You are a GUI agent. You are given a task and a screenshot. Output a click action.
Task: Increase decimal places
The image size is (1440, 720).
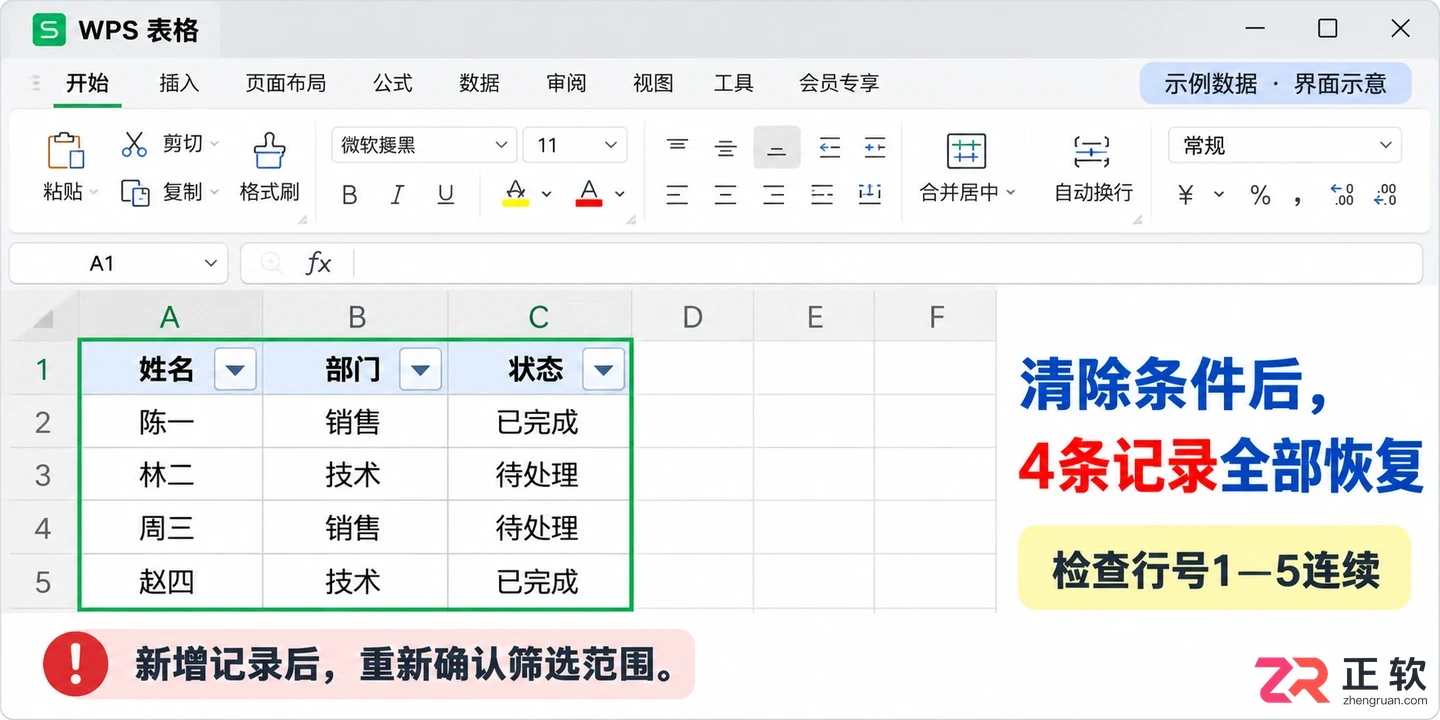pos(1342,194)
